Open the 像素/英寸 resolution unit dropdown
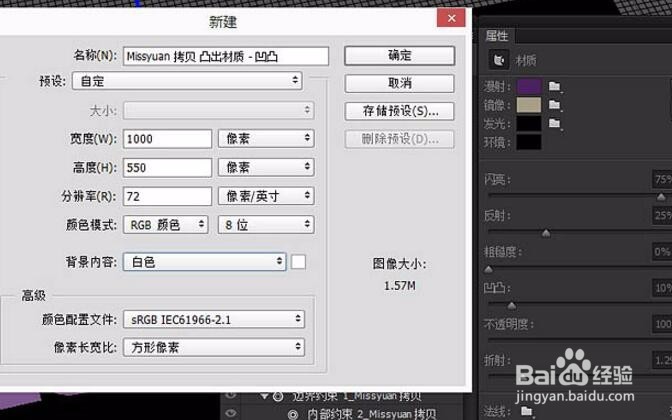This screenshot has height=420, width=672. coord(266,196)
